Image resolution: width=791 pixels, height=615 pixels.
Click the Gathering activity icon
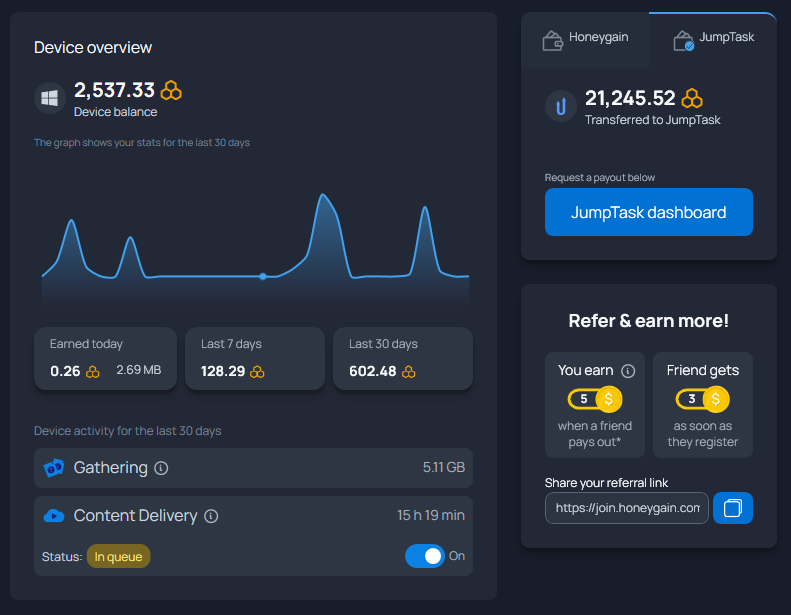pos(54,468)
